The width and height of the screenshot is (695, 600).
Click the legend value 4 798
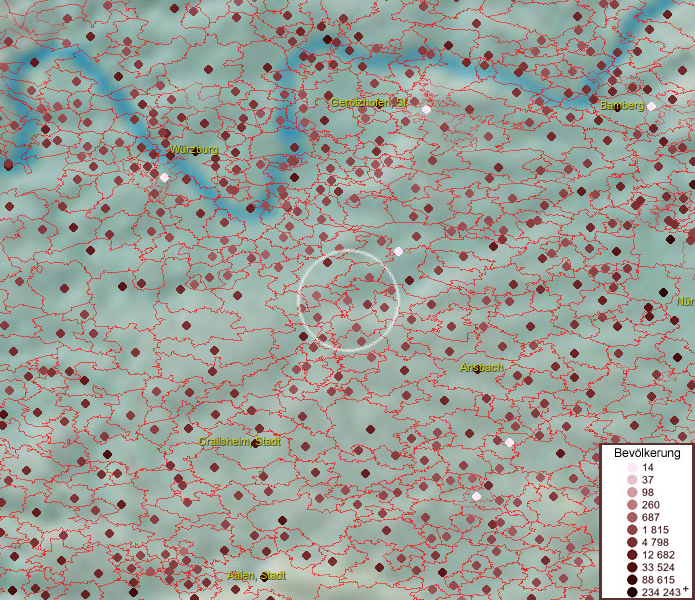656,542
